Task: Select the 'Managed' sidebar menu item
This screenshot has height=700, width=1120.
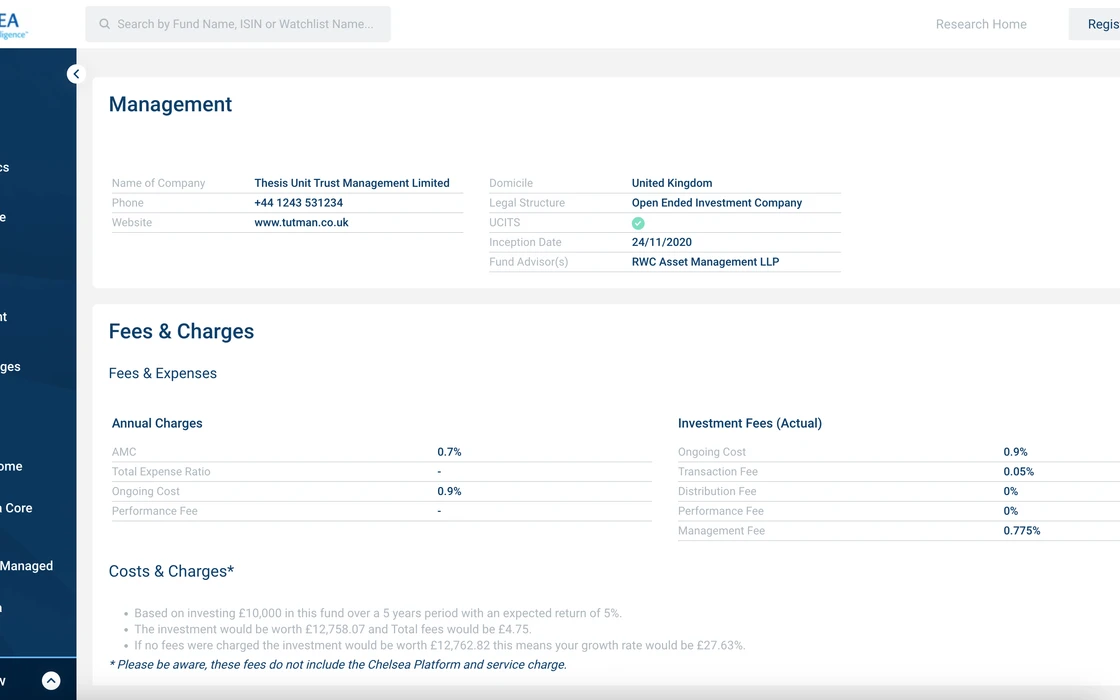Action: coord(26,566)
